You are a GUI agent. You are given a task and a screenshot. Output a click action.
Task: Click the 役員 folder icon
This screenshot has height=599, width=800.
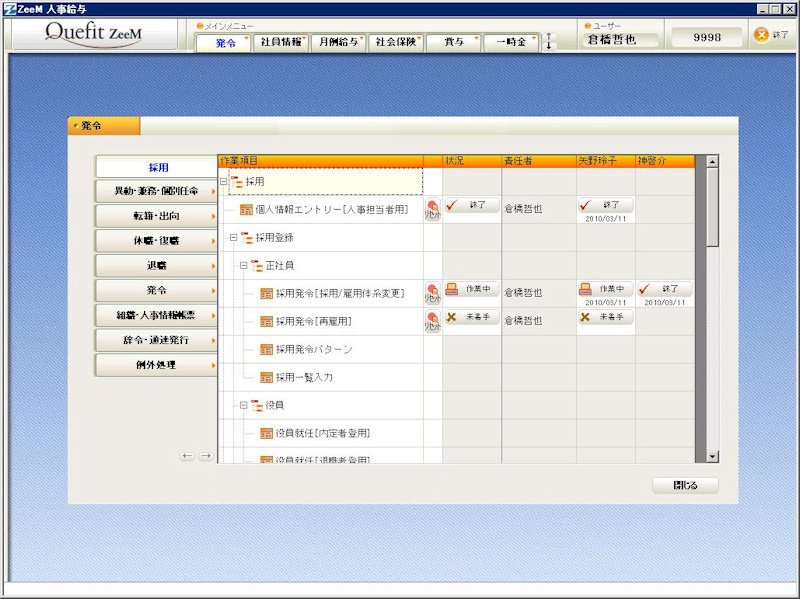257,406
